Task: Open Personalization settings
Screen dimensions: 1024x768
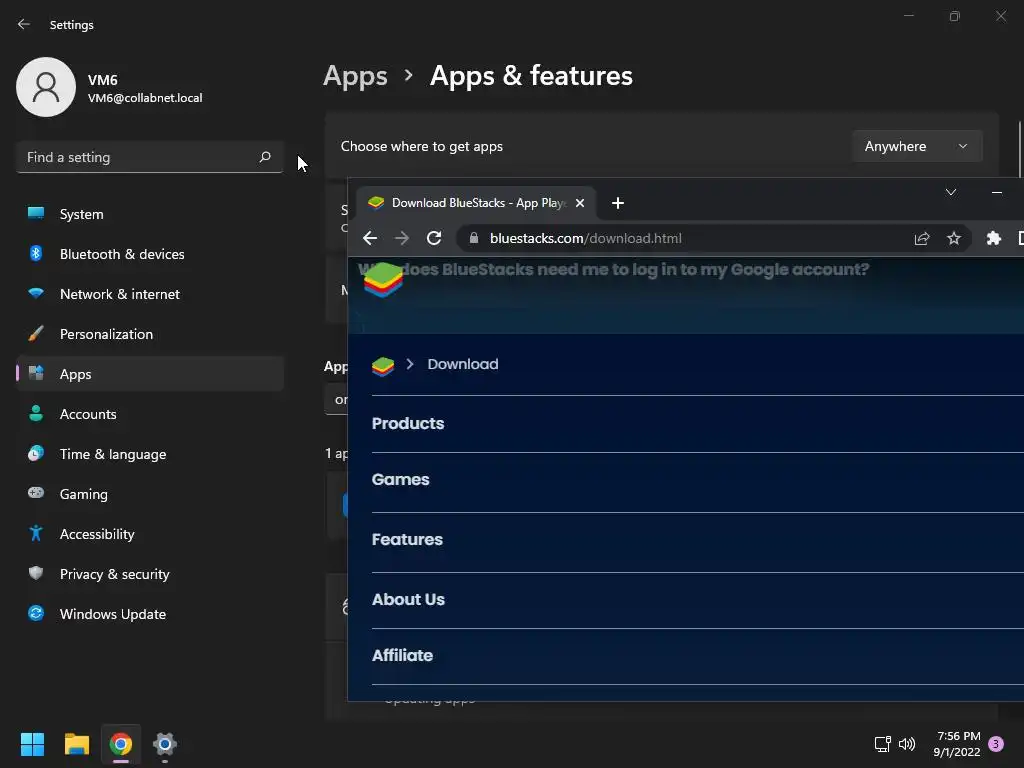Action: pos(150,334)
